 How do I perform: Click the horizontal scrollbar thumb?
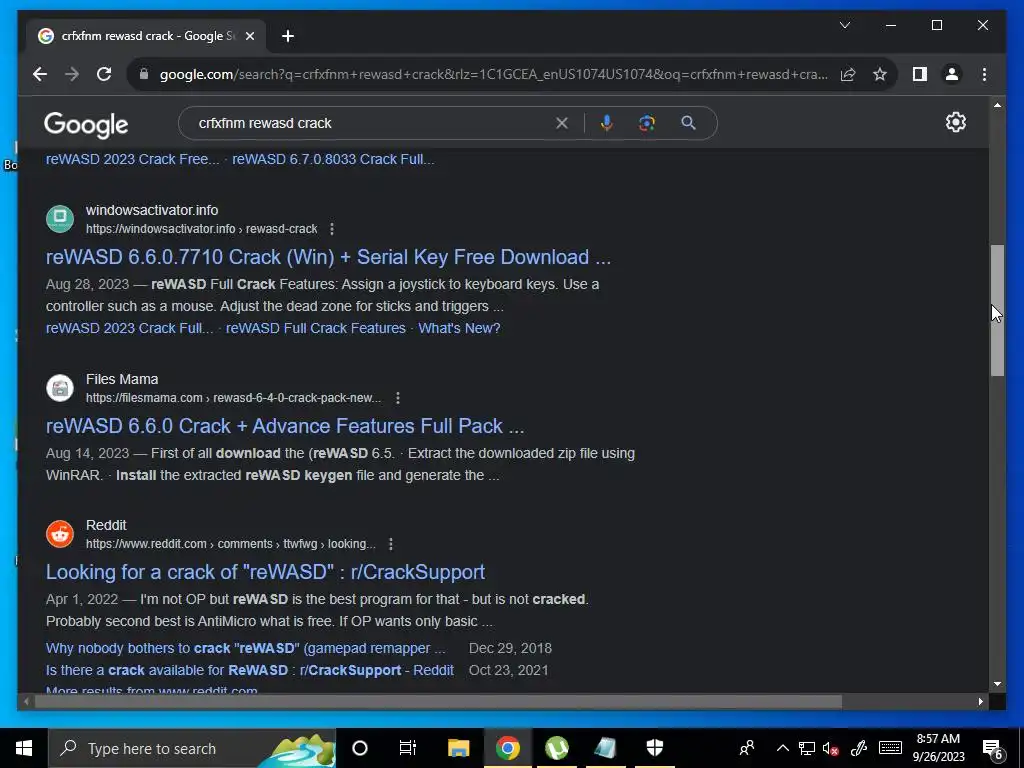pyautogui.click(x=438, y=701)
